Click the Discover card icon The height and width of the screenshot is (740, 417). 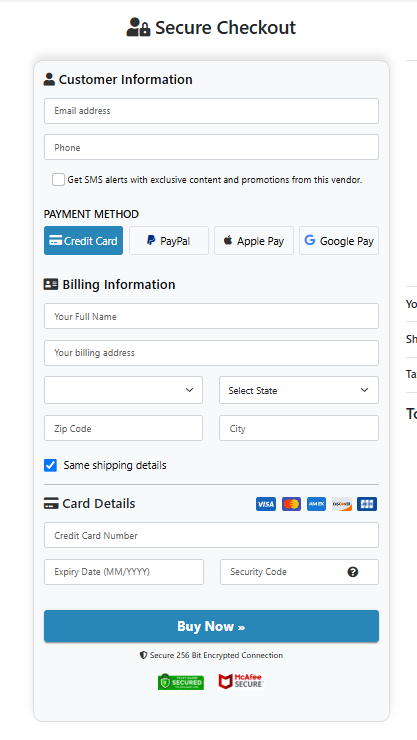tap(342, 504)
